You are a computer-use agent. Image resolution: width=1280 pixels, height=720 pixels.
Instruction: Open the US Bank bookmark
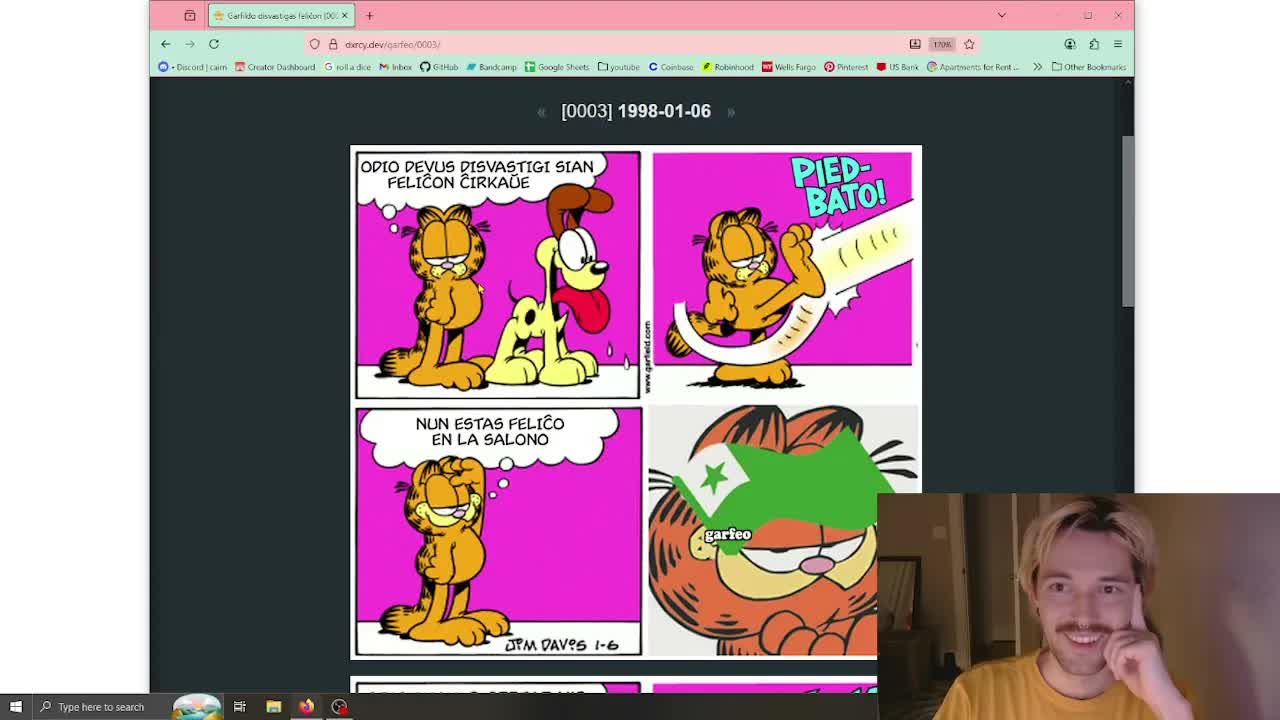pyautogui.click(x=897, y=67)
